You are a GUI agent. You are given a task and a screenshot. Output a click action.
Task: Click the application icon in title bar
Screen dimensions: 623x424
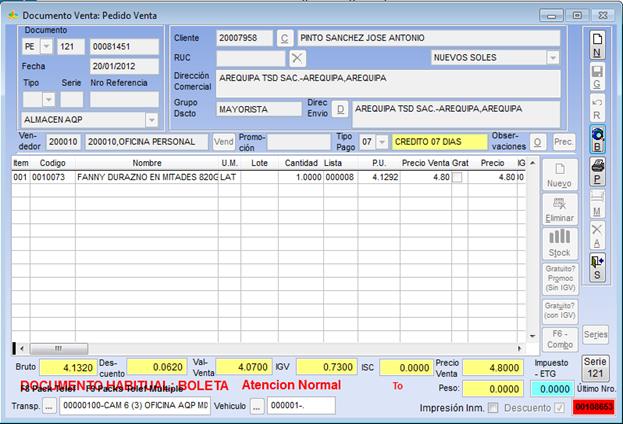(x=13, y=15)
